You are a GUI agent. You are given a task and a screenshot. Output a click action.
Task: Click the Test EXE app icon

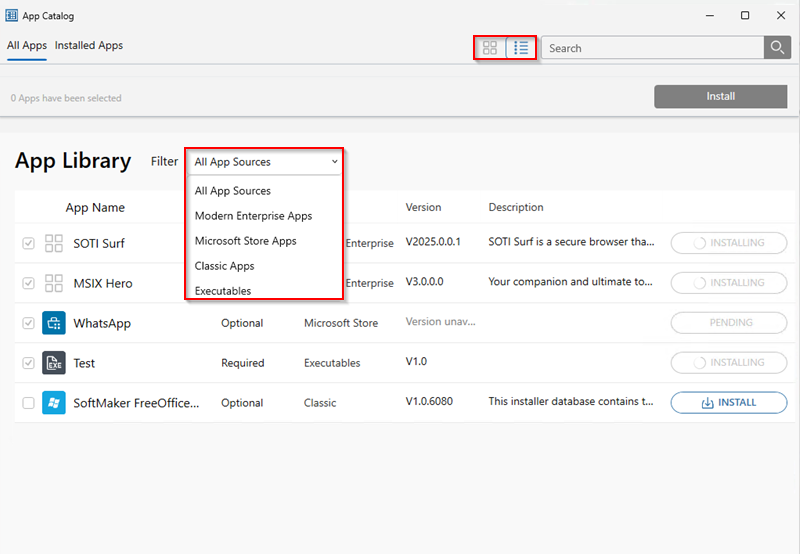(x=54, y=363)
